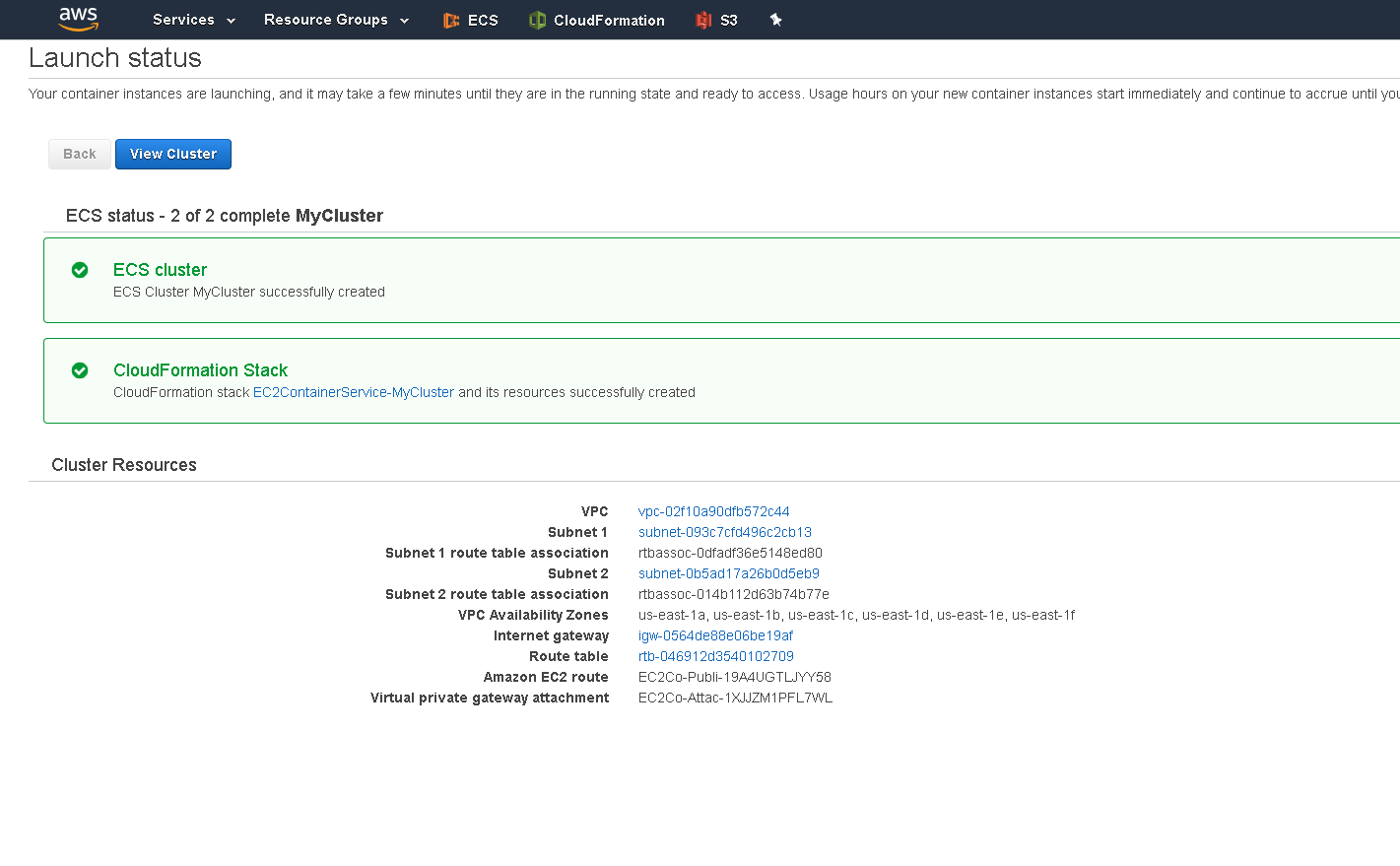Click the VPC Availability Zones label
1400x866 pixels.
533,615
